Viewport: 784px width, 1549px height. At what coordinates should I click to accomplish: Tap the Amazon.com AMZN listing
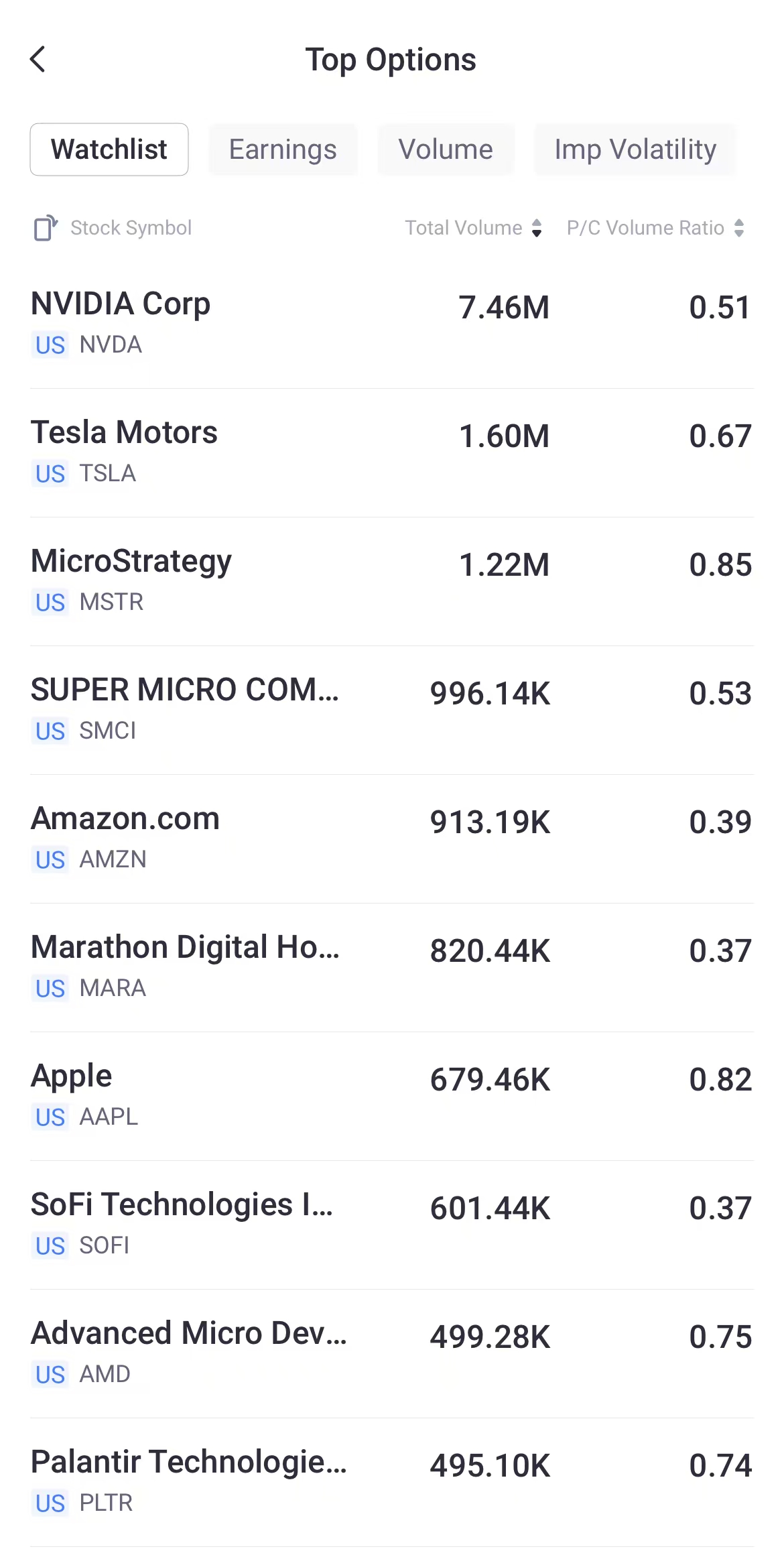[392, 838]
